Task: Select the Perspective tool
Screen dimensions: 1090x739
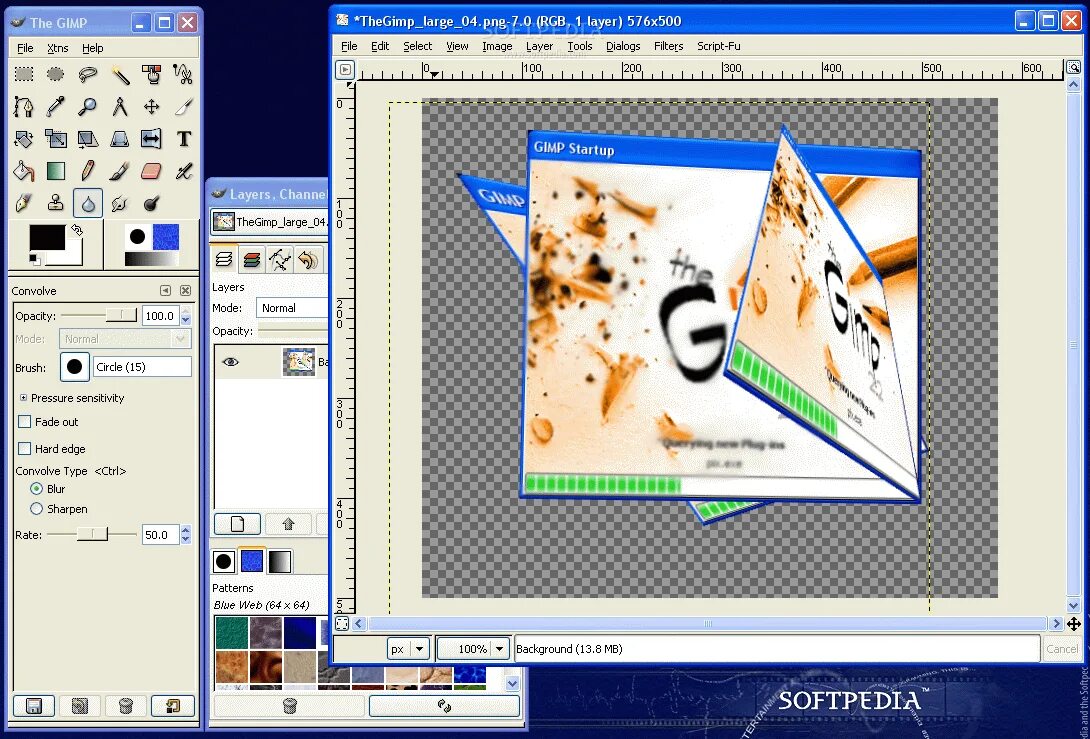Action: point(120,138)
